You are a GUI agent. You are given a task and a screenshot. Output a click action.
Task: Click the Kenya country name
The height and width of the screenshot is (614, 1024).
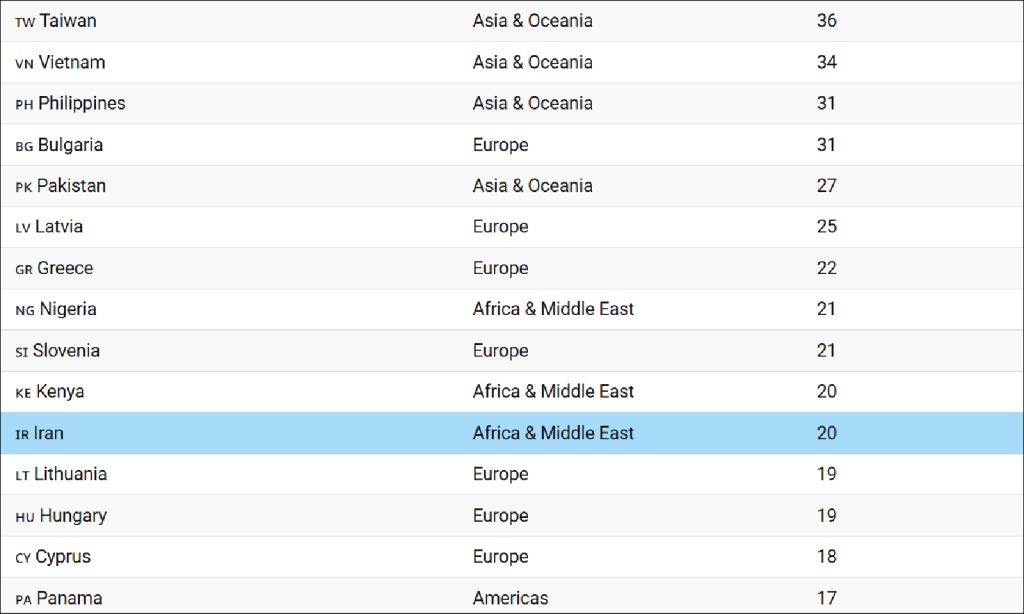[x=60, y=392]
